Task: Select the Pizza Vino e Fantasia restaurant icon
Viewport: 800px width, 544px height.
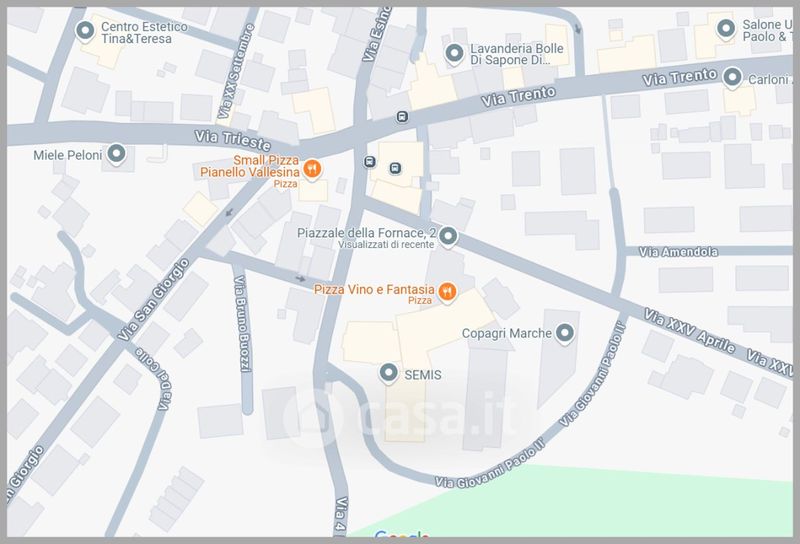Action: point(447,291)
